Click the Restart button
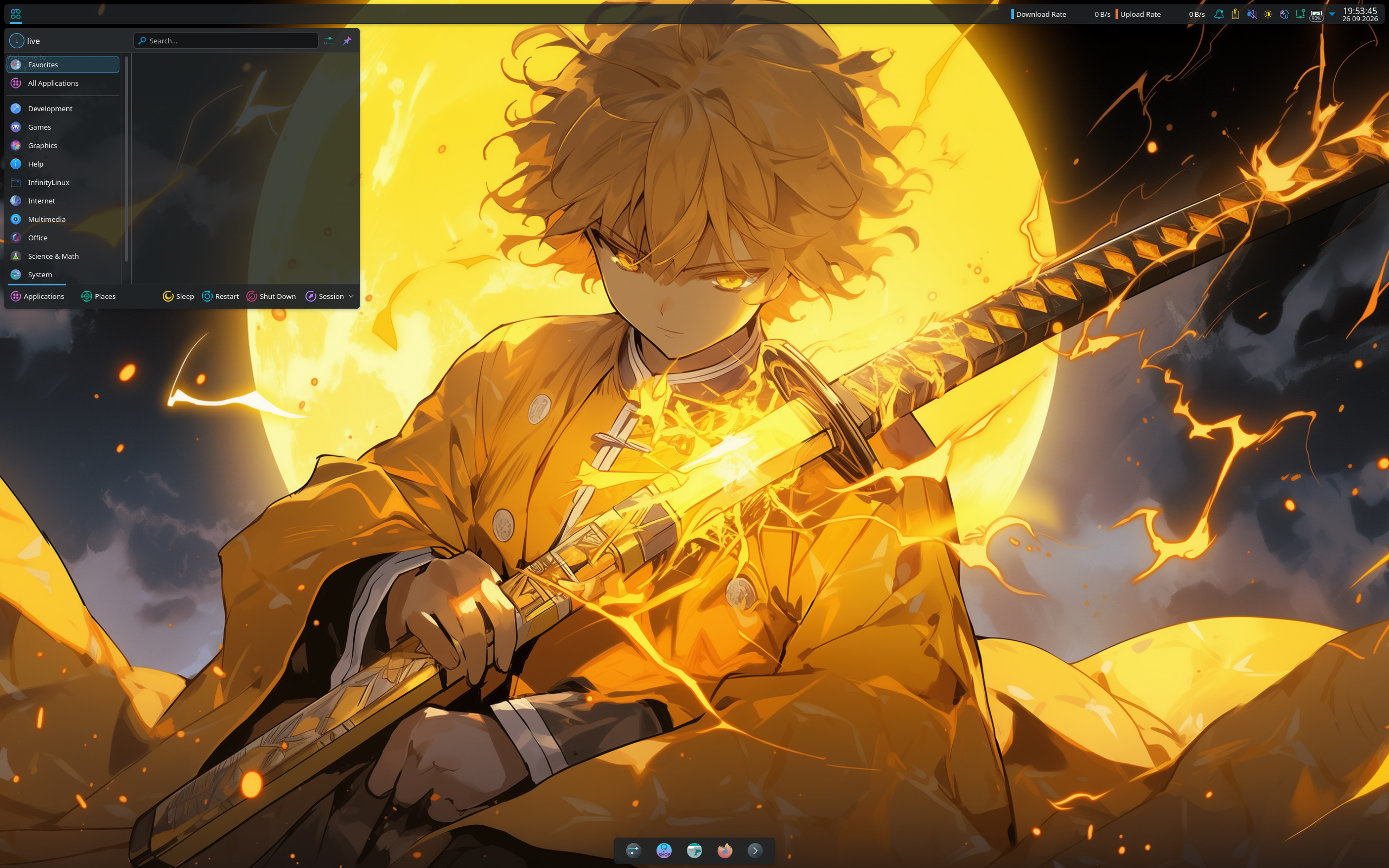This screenshot has width=1389, height=868. coord(220,296)
